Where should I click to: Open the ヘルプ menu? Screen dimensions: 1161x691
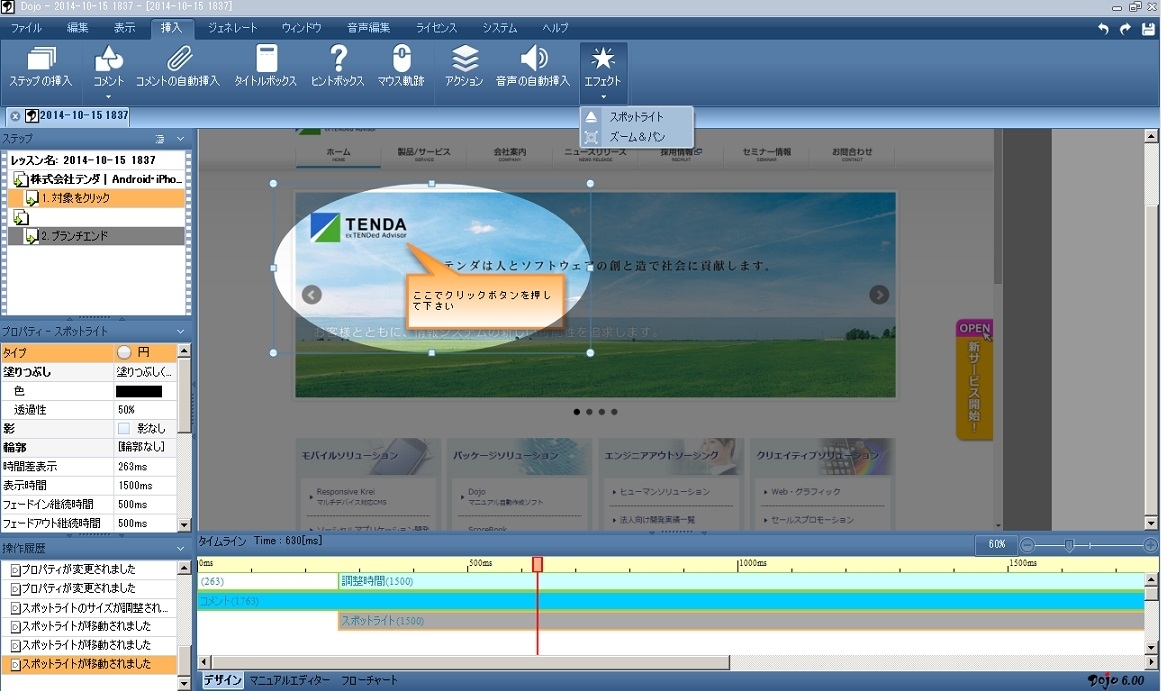555,28
